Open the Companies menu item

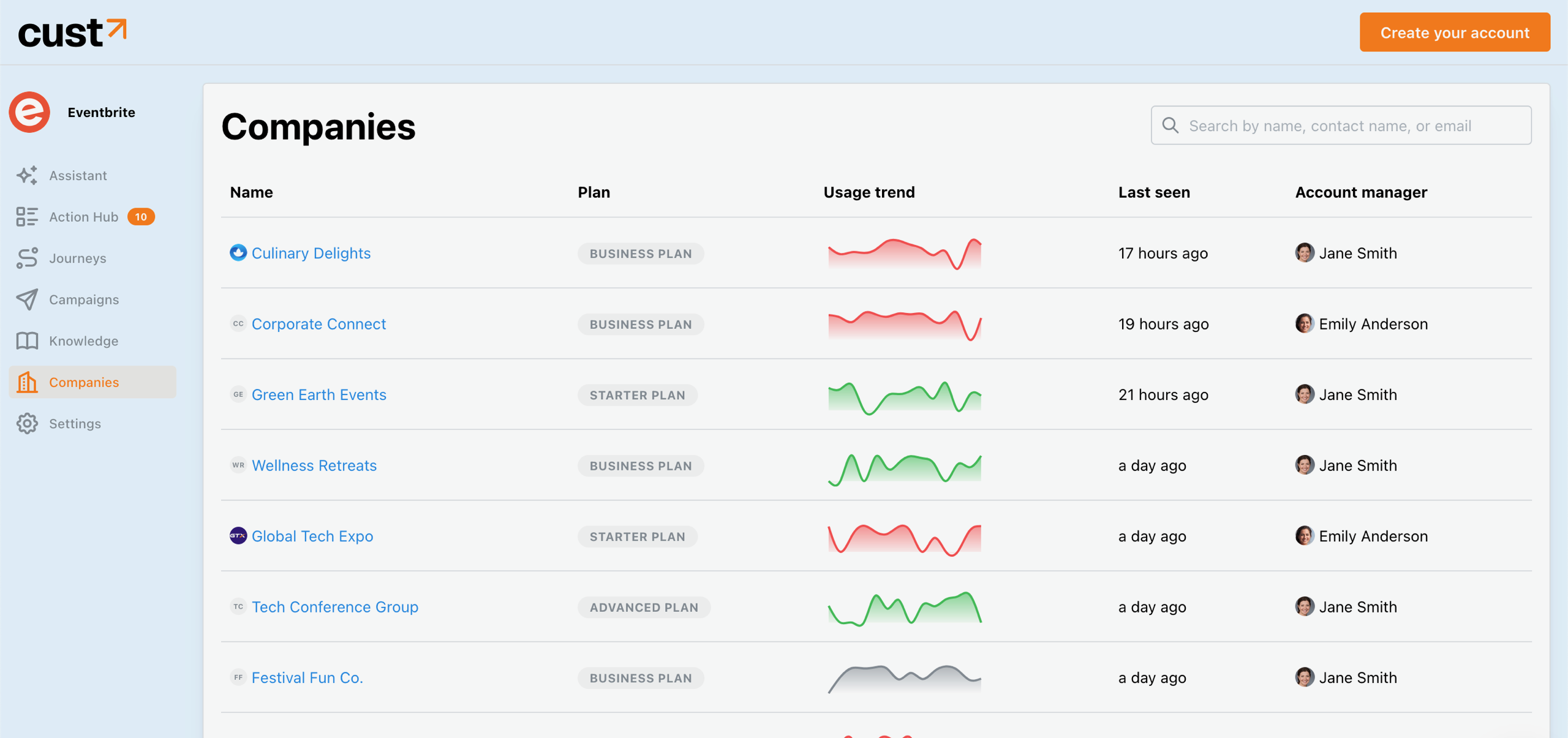(84, 382)
